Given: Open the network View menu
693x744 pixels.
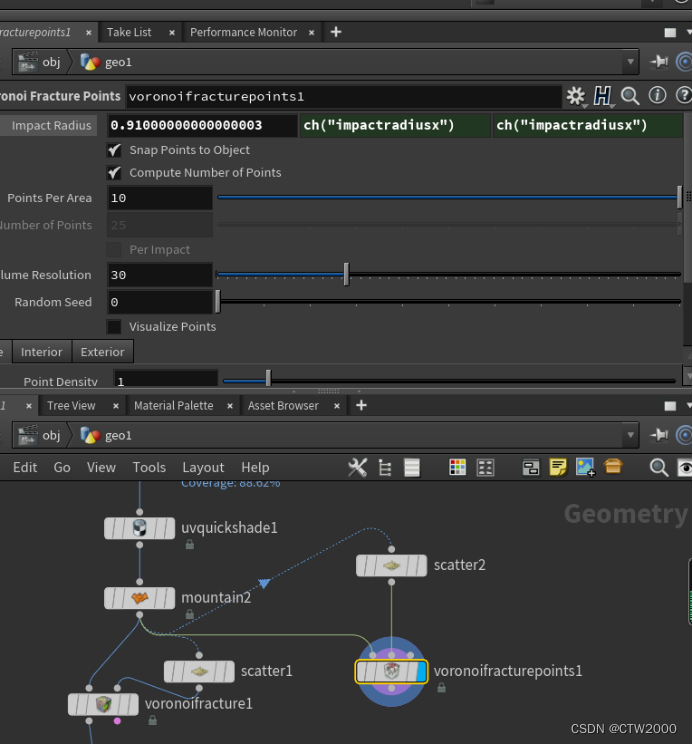Looking at the screenshot, I should click(101, 467).
